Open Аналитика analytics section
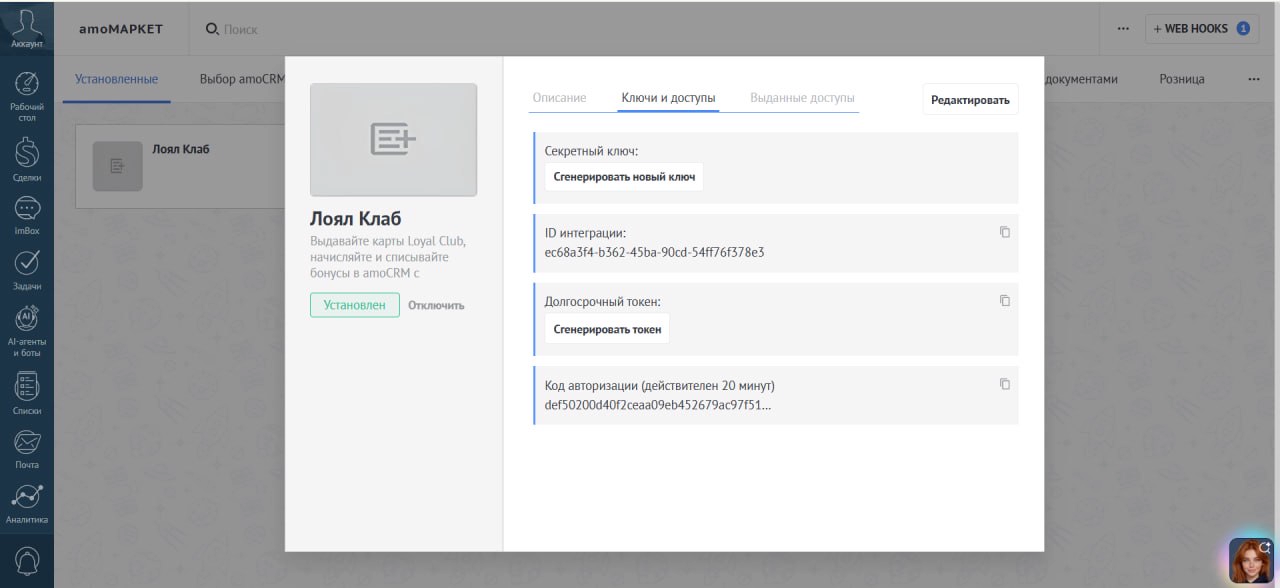The height and width of the screenshot is (588, 1280). (27, 504)
